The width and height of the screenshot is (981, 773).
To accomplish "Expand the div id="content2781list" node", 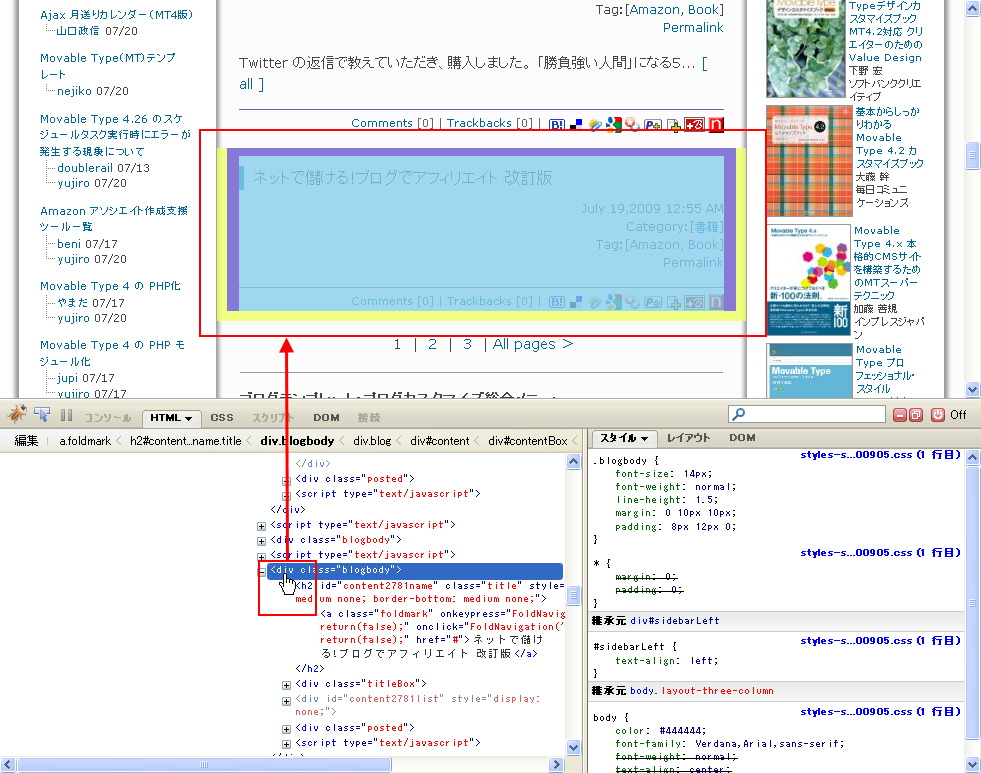I will (x=286, y=699).
